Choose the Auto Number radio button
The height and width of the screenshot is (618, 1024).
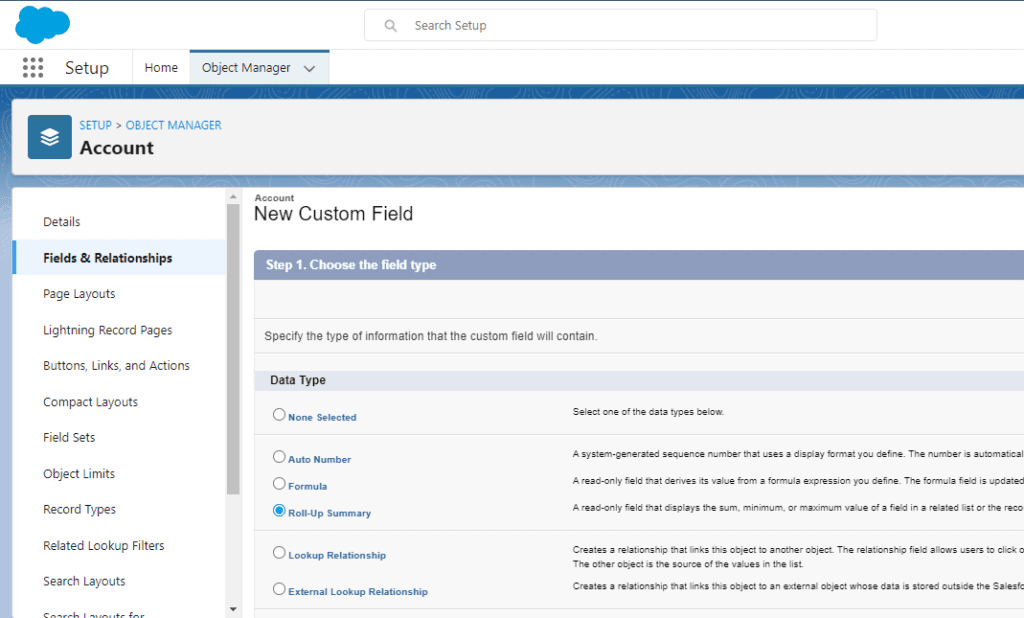(280, 457)
